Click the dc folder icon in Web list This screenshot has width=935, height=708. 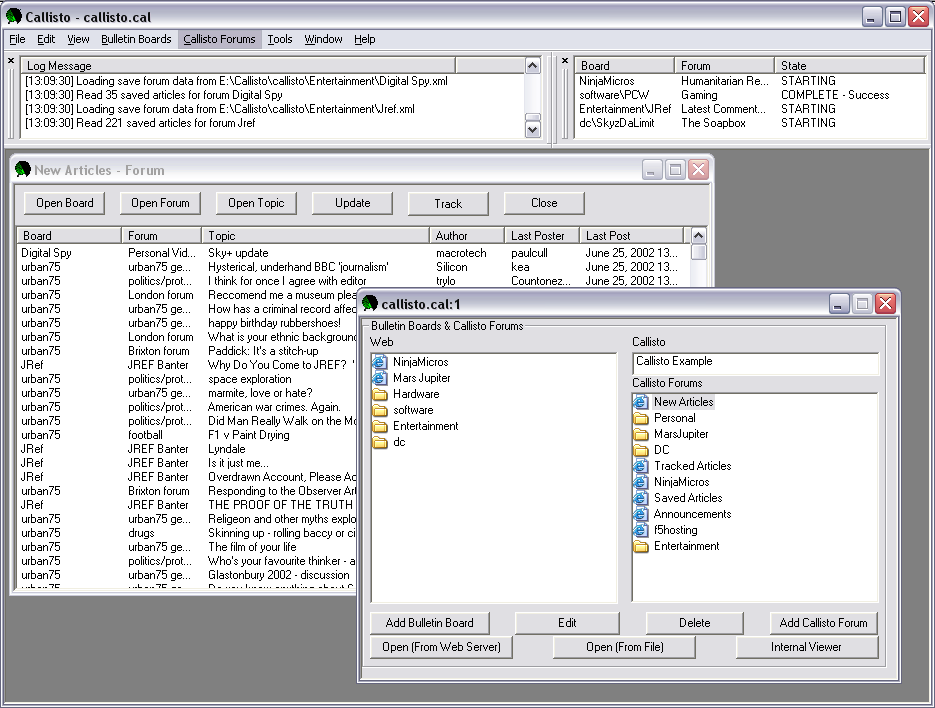[380, 443]
